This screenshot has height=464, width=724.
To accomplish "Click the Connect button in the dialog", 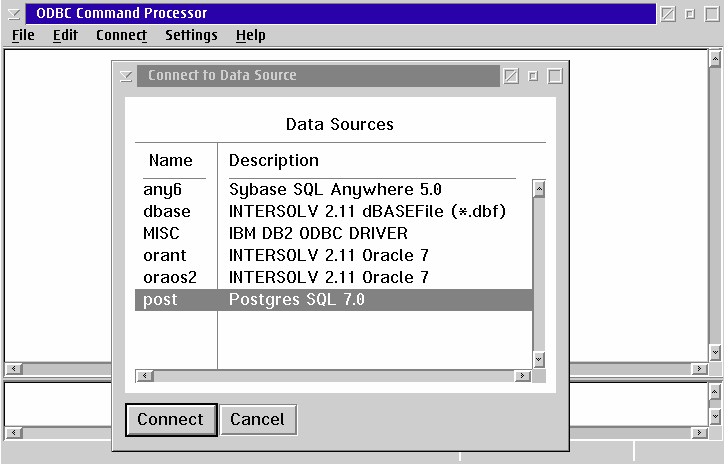I will pyautogui.click(x=171, y=420).
